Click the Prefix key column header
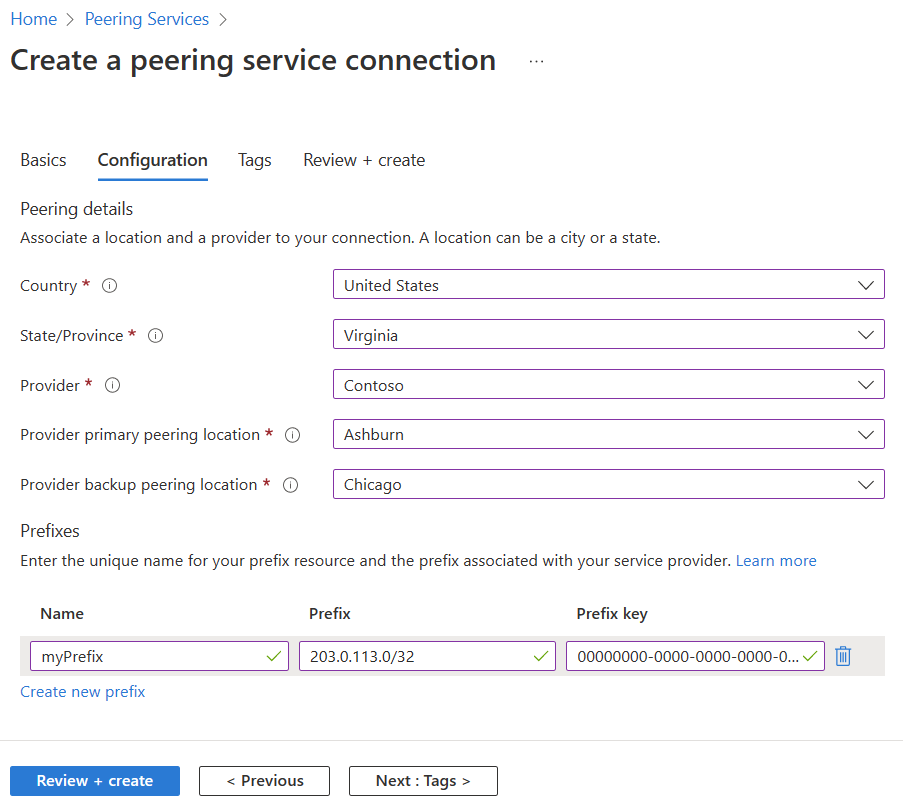This screenshot has width=903, height=808. pyautogui.click(x=612, y=614)
